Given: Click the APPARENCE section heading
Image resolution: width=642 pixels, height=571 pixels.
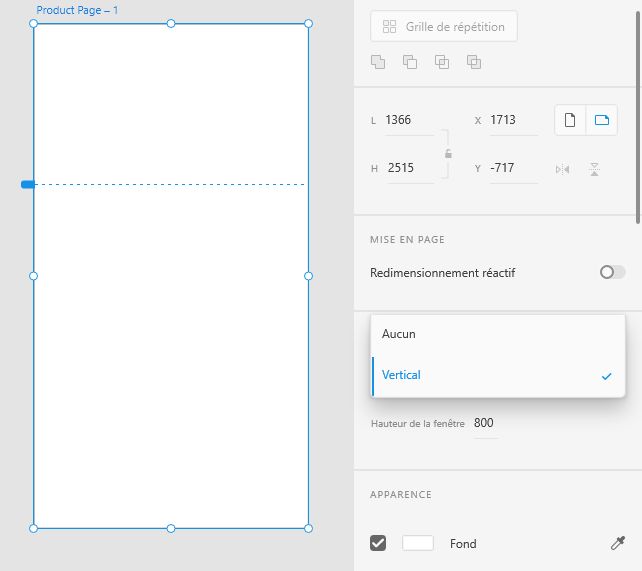Looking at the screenshot, I should point(401,494).
